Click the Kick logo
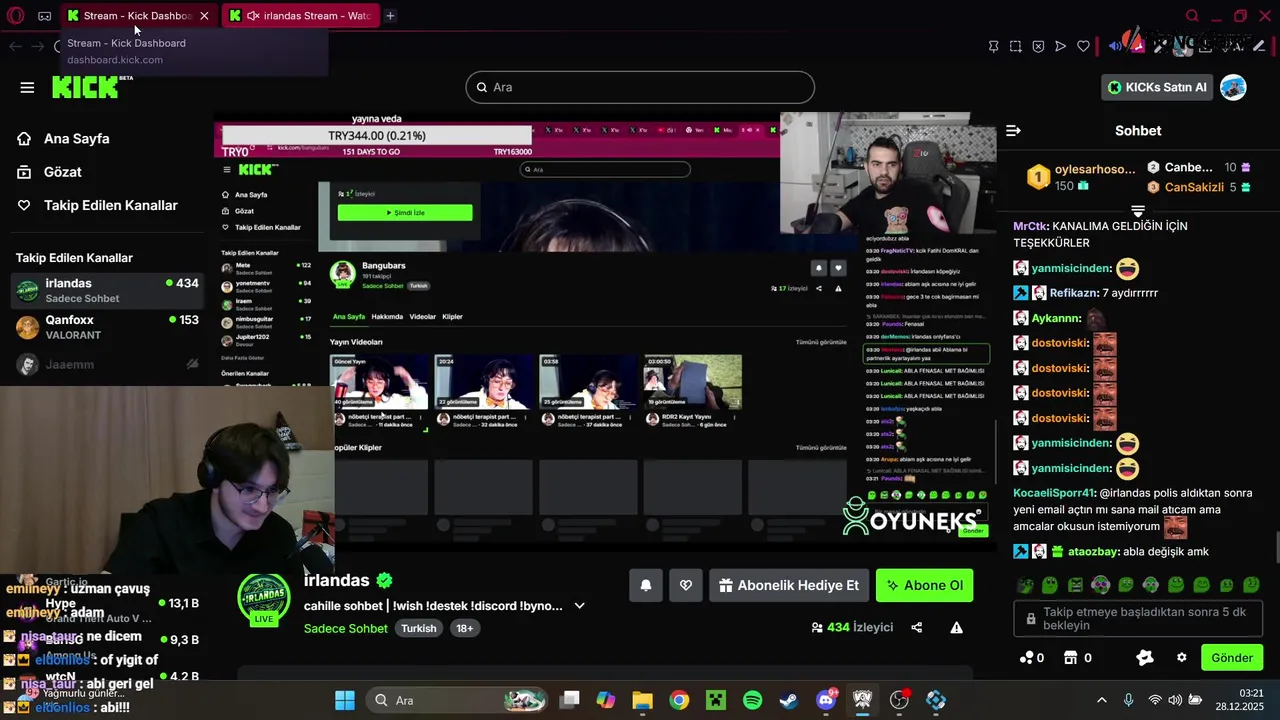This screenshot has height=720, width=1280. point(85,87)
